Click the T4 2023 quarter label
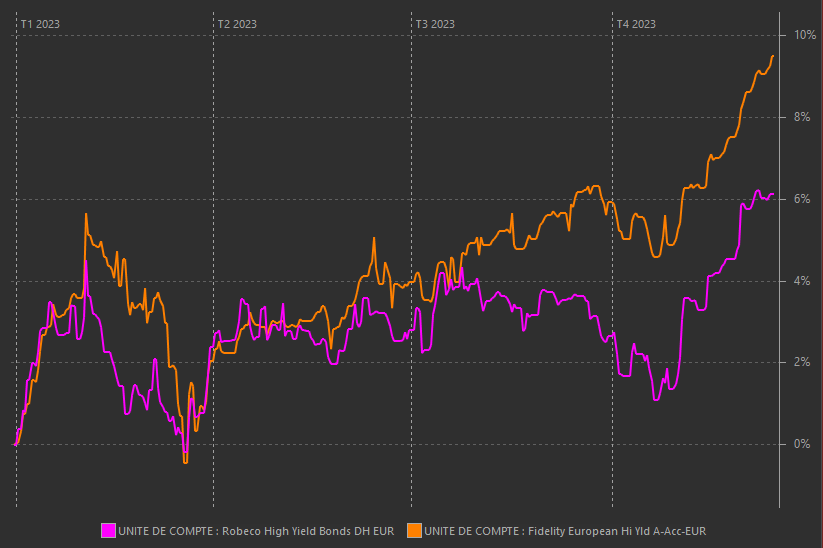The height and width of the screenshot is (548, 823). pyautogui.click(x=636, y=24)
